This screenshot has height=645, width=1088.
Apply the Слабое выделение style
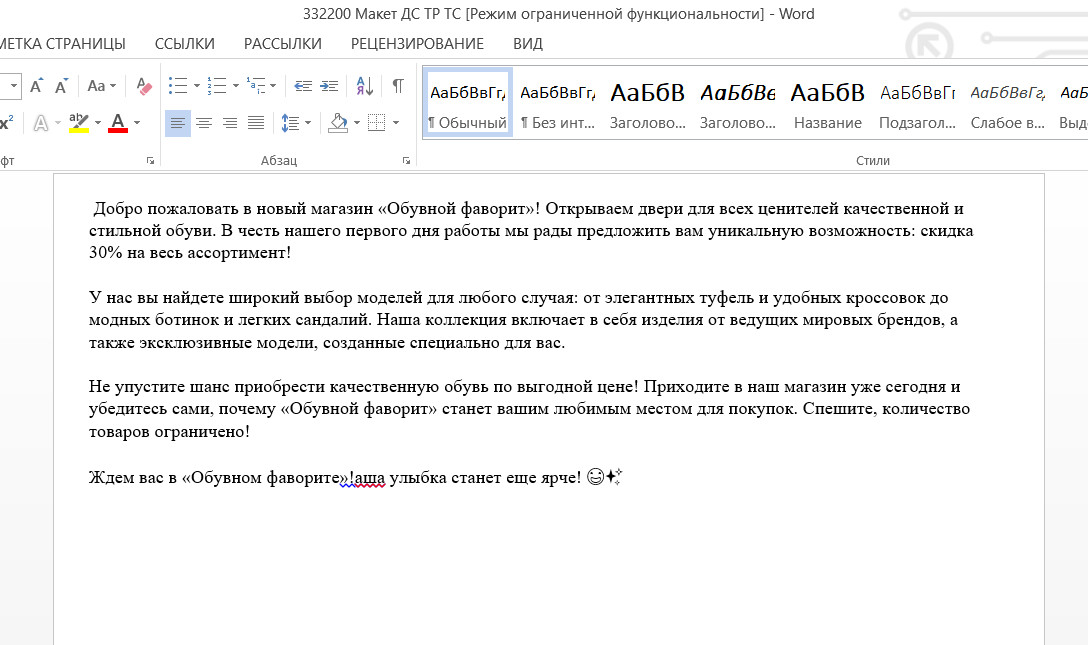point(1008,103)
